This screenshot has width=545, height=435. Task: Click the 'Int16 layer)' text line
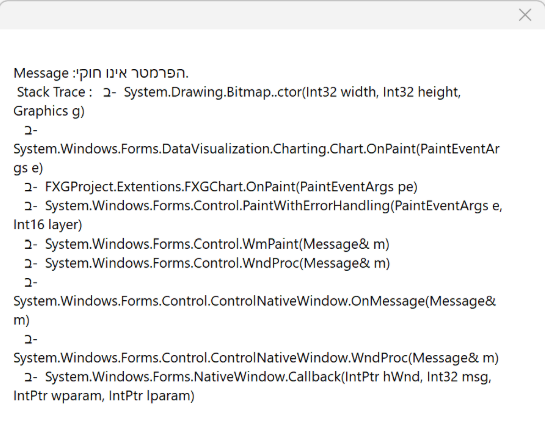(48, 225)
